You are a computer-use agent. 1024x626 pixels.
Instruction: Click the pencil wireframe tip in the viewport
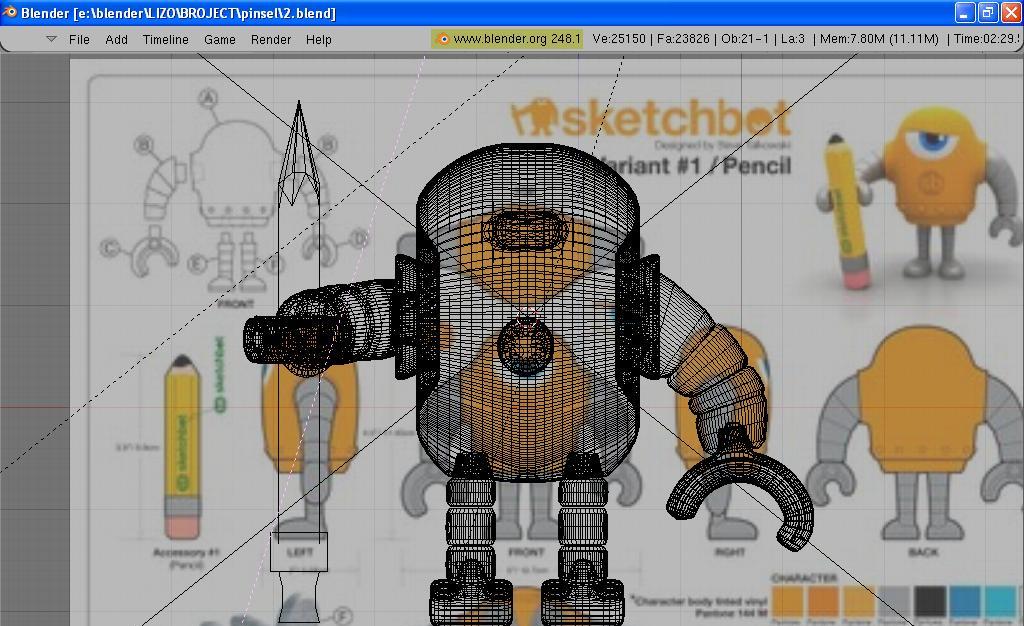(x=298, y=153)
